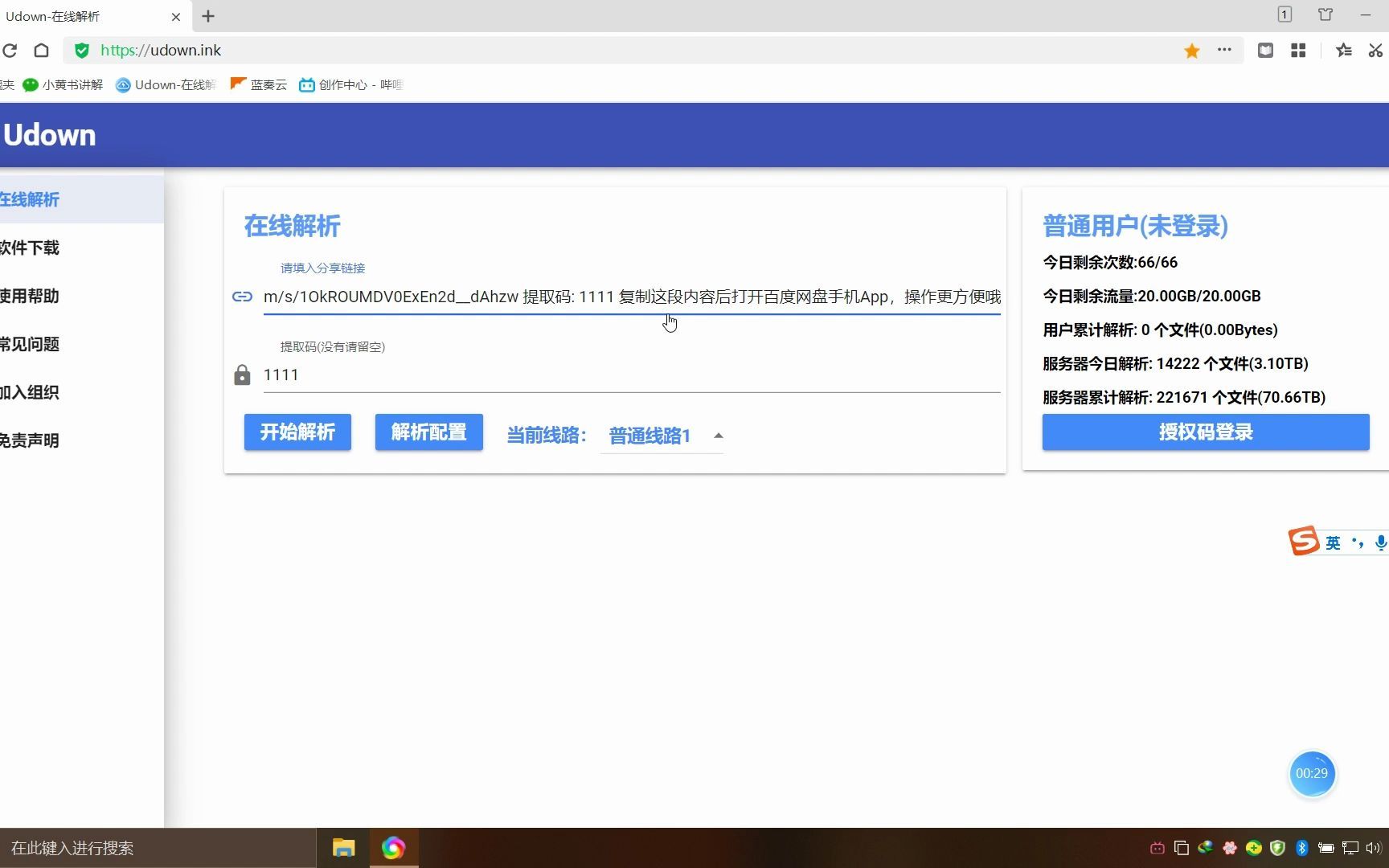Click the tab count indicator icon
Image resolution: width=1389 pixels, height=868 pixels.
pyautogui.click(x=1285, y=14)
